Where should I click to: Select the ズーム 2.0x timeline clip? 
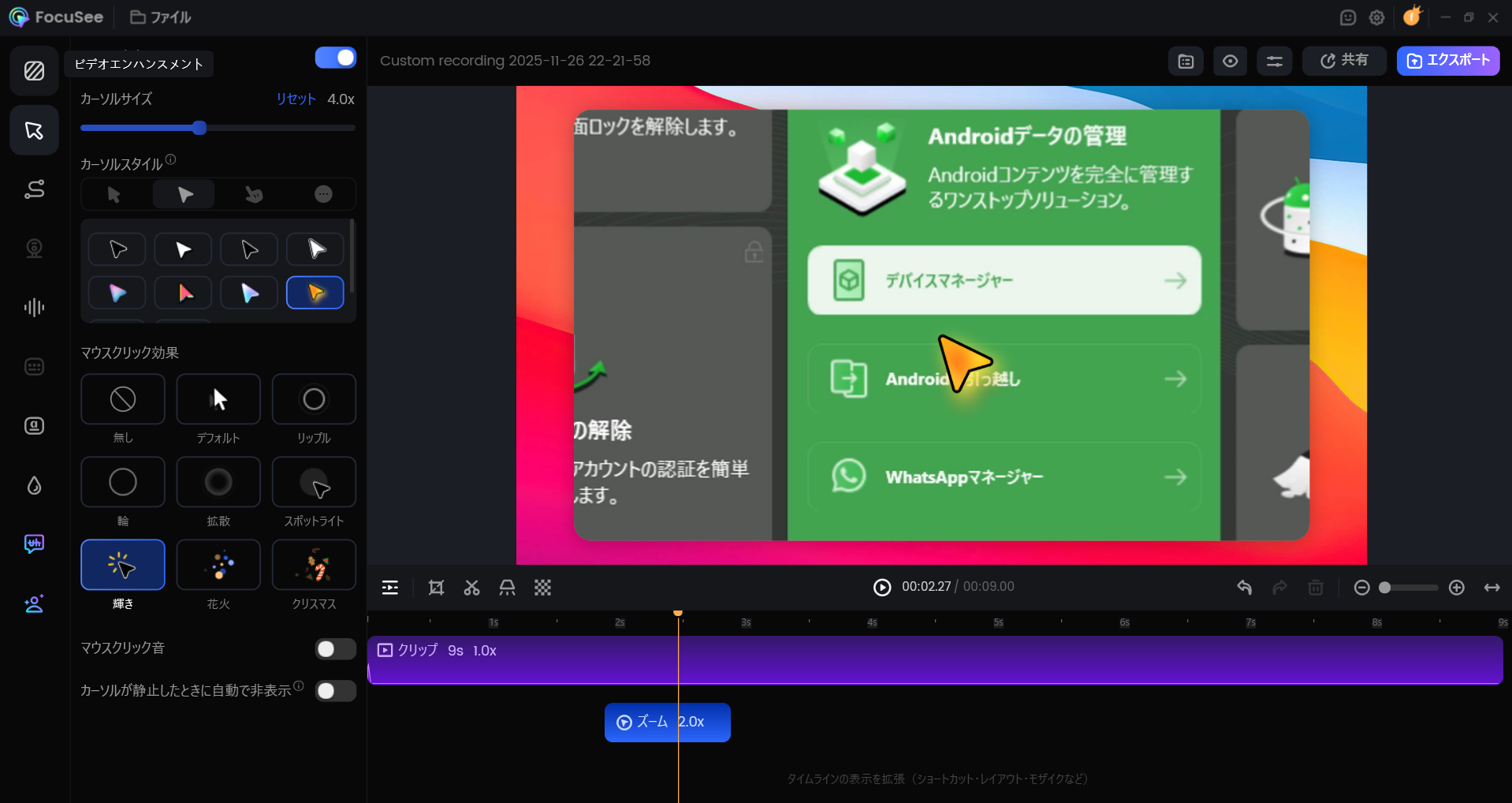(x=667, y=723)
